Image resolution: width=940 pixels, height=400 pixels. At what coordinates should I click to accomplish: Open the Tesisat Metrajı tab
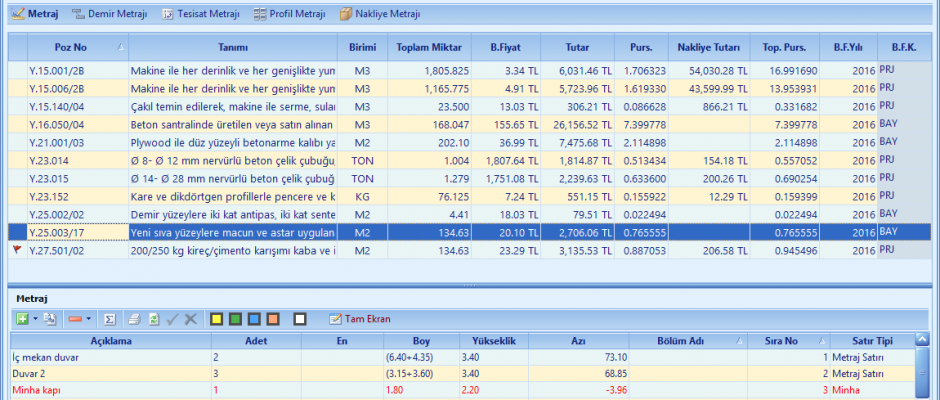(x=203, y=14)
